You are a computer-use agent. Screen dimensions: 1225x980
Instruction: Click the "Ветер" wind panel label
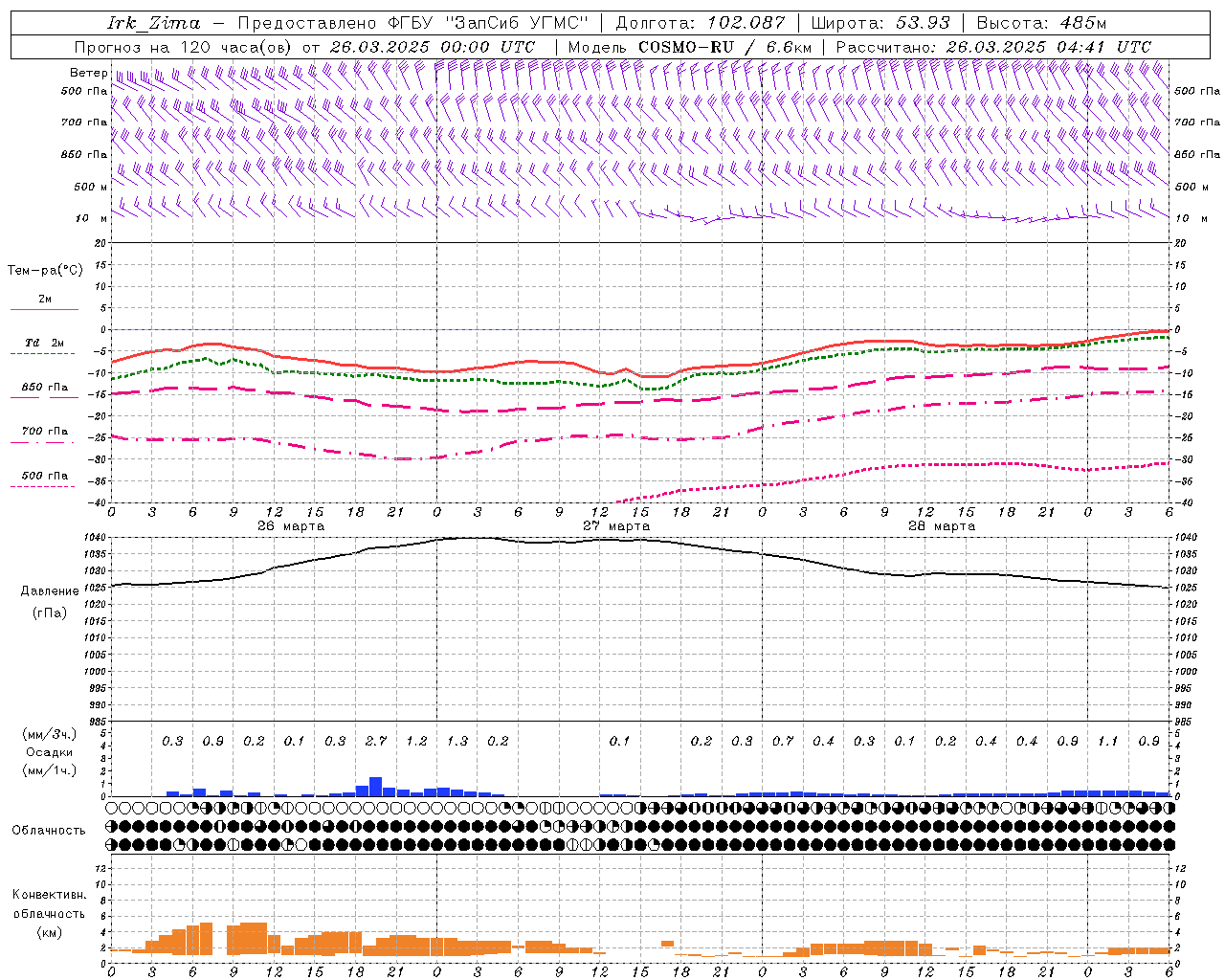[88, 73]
